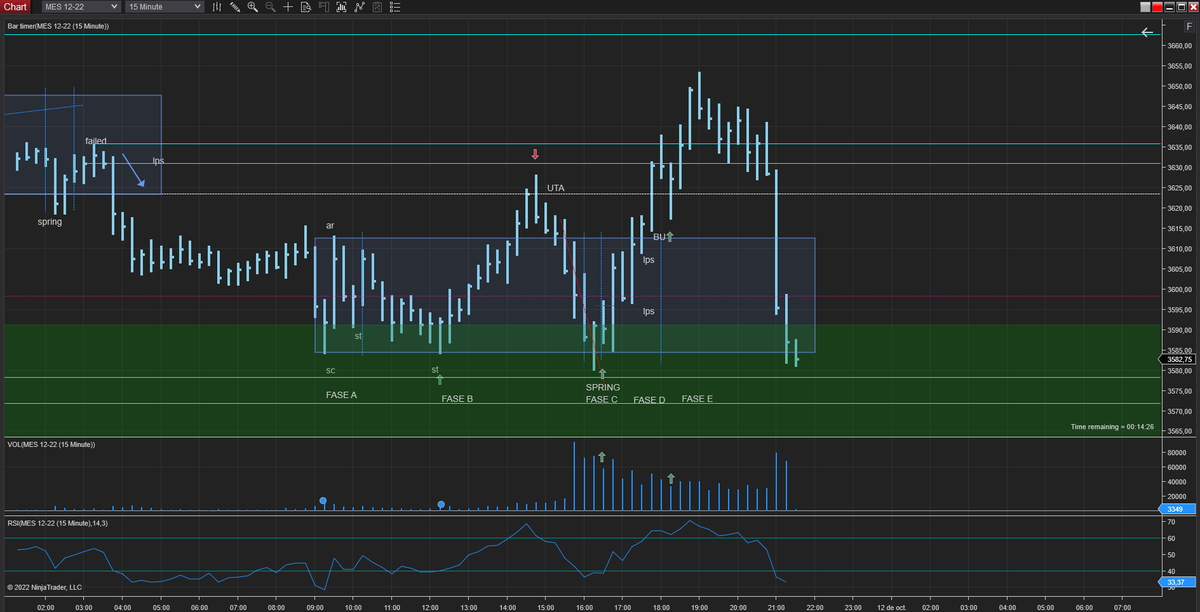The width and height of the screenshot is (1200, 612).
Task: Select the FASE C label
Action: point(602,400)
